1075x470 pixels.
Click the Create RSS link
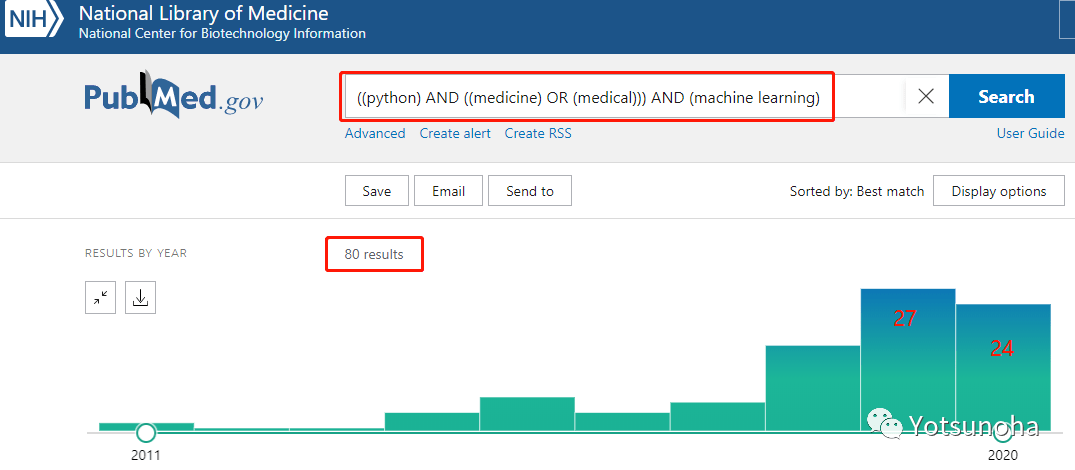pos(538,133)
